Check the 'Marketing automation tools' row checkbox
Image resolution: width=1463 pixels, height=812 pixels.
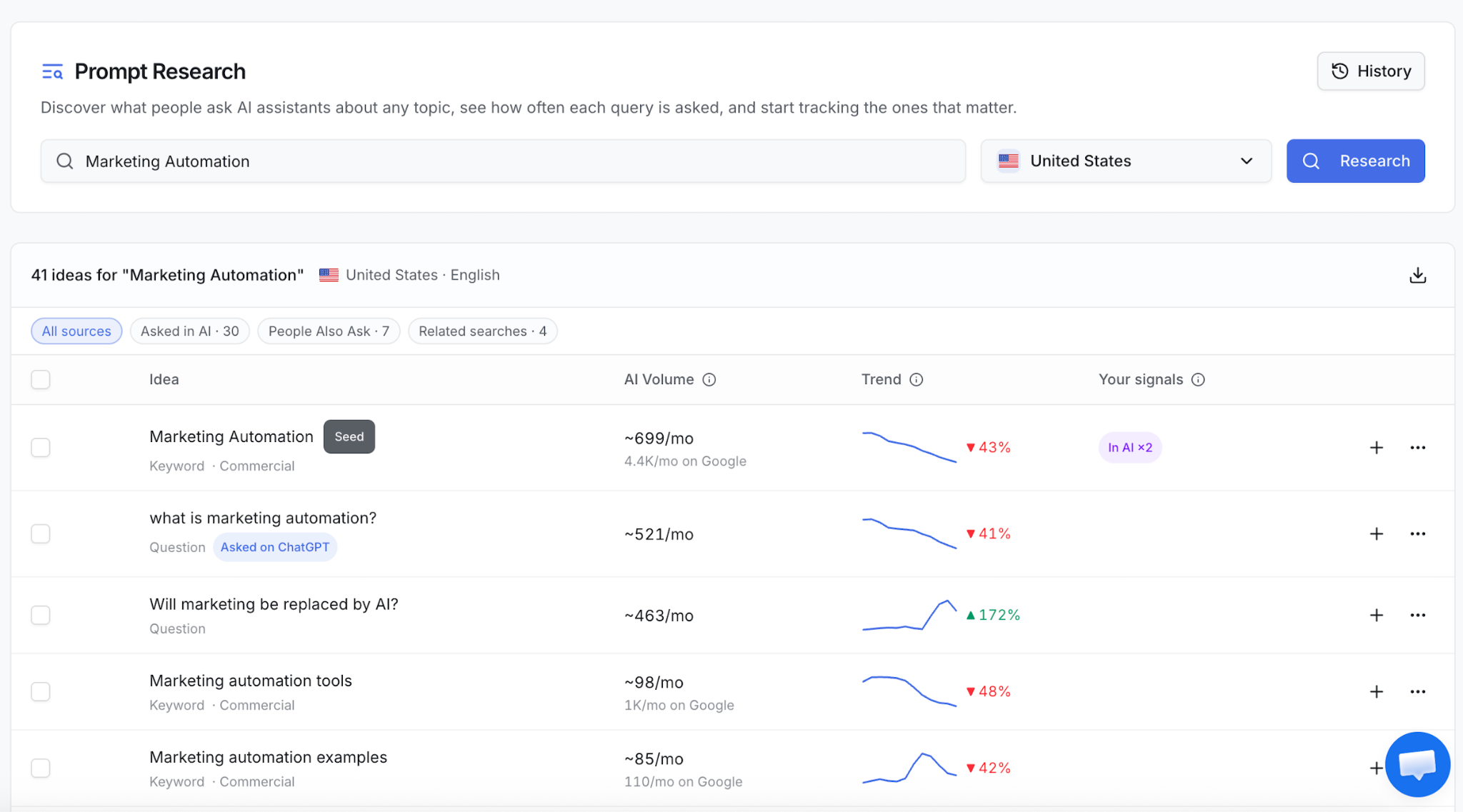point(41,691)
